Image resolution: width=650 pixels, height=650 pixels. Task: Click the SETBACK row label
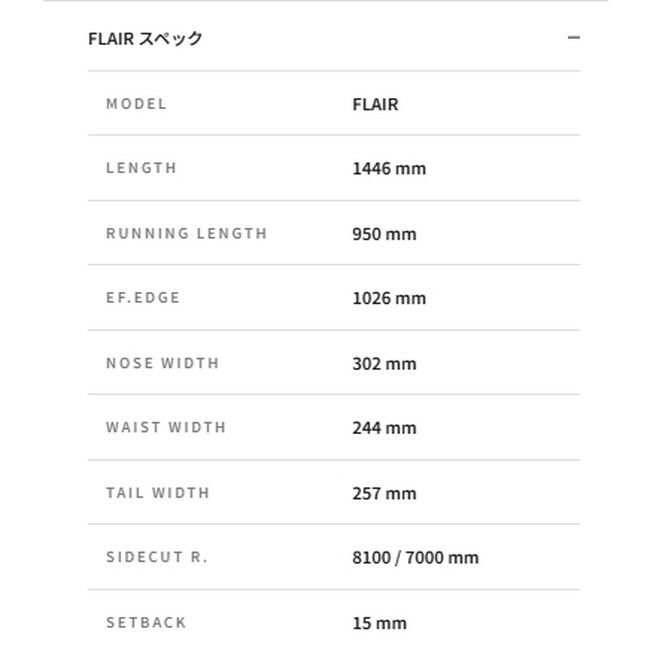(146, 622)
